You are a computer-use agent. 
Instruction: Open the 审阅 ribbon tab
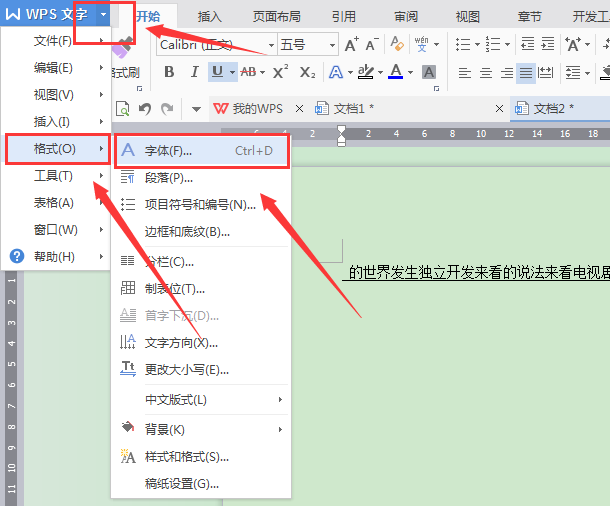[x=406, y=17]
